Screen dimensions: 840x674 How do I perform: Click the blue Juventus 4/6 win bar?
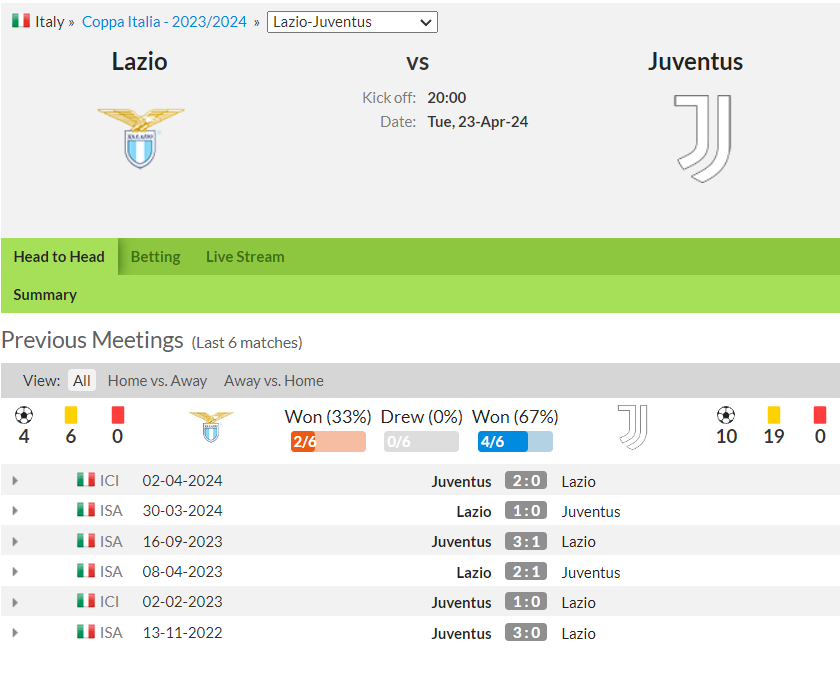(x=515, y=442)
